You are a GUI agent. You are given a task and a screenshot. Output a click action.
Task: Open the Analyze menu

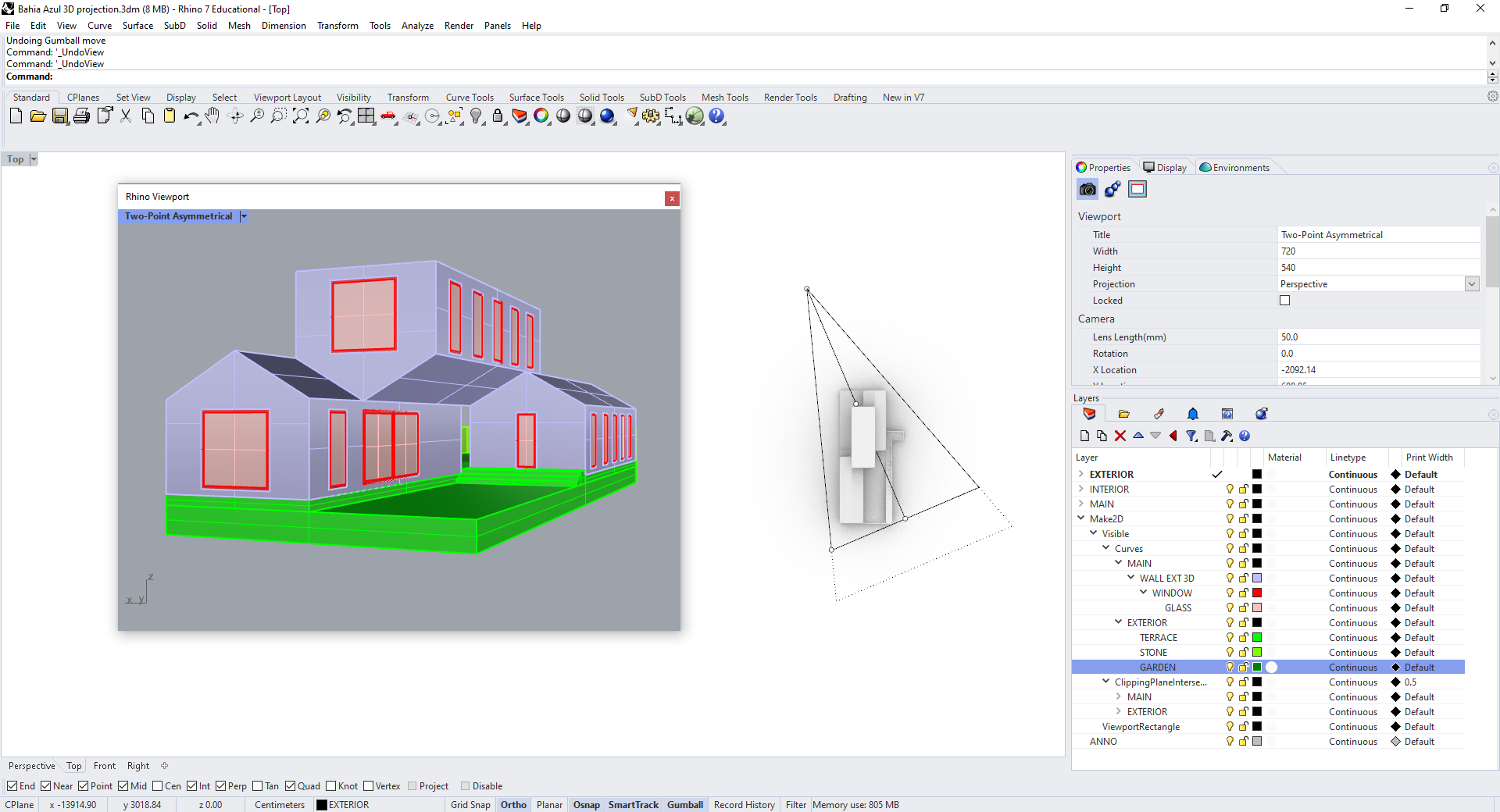point(417,26)
